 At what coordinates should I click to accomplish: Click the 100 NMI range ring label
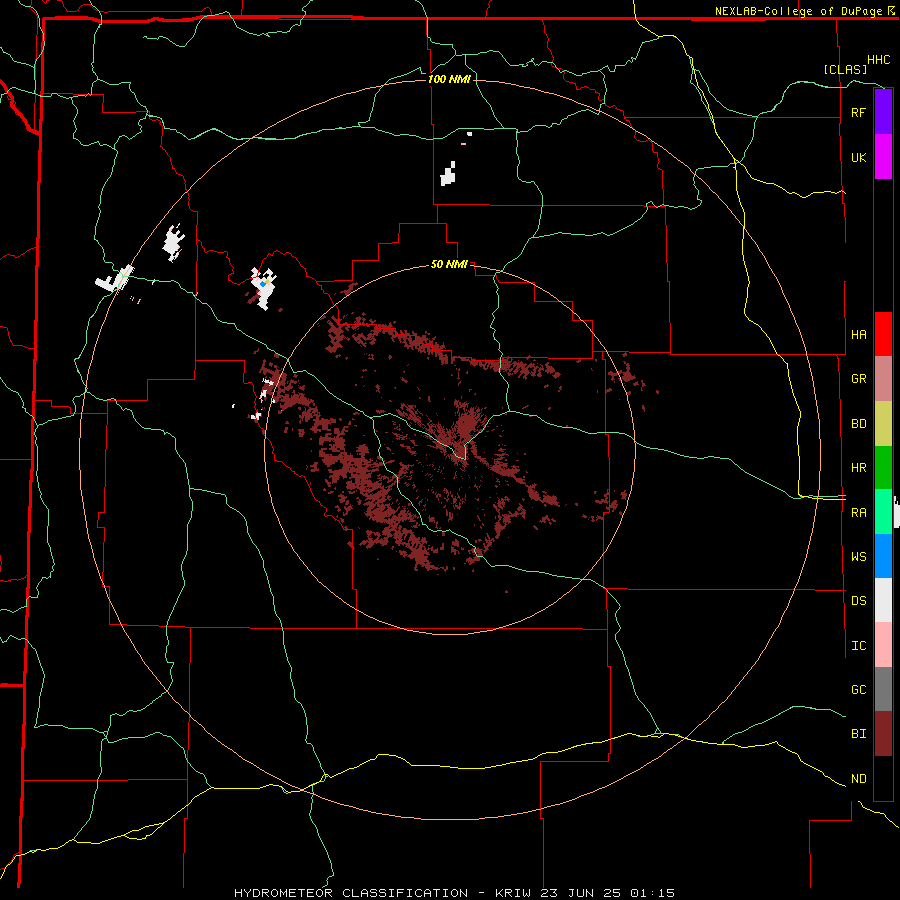click(449, 79)
